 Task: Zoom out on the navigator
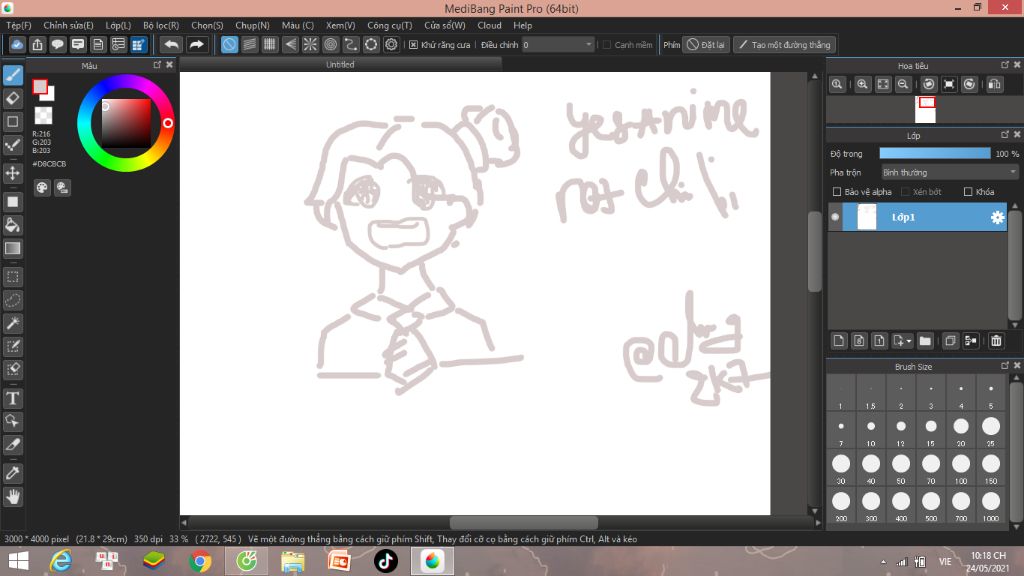903,84
